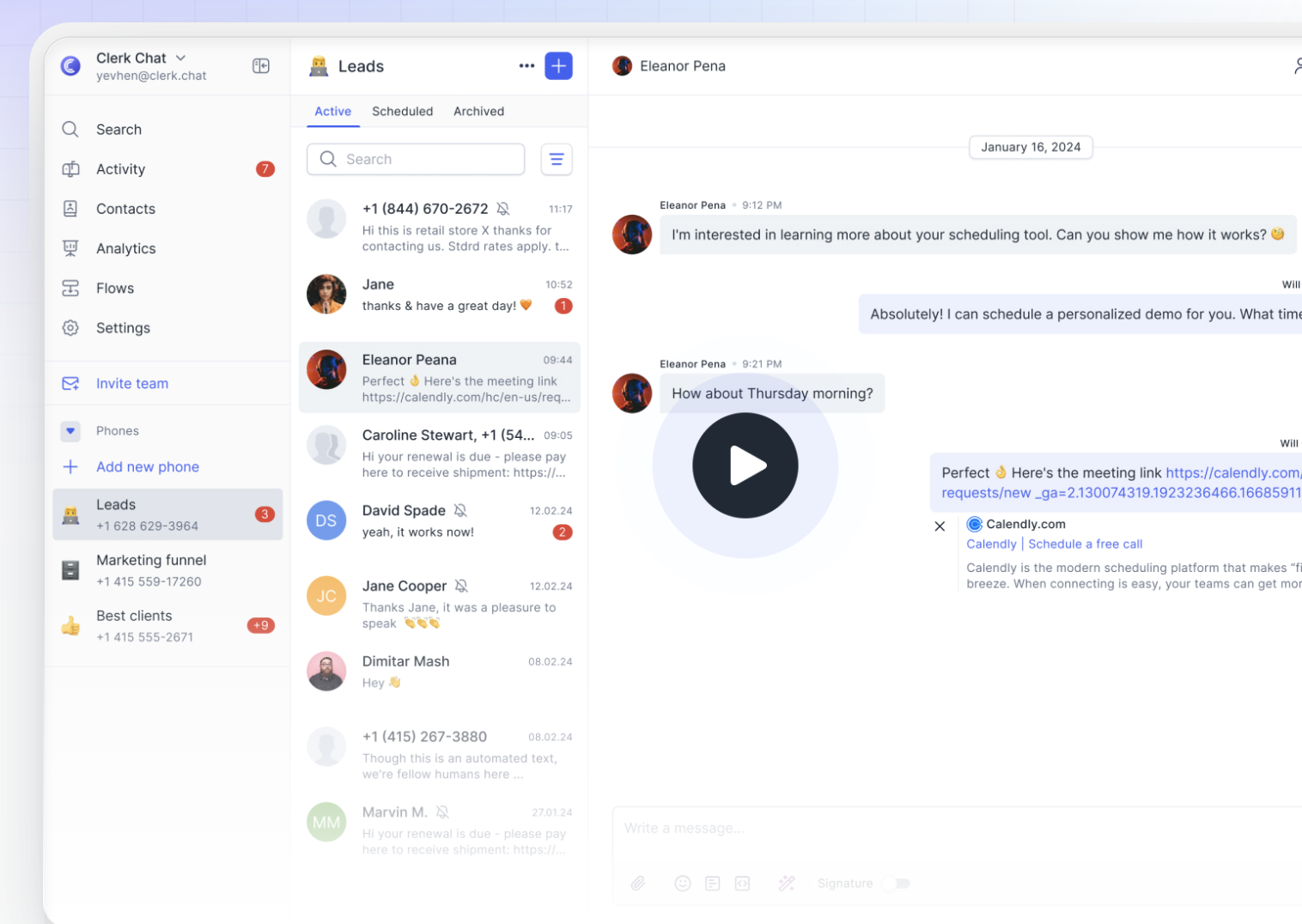This screenshot has height=924, width=1302.
Task: Open the +1 (844) 670-2672 conversation
Action: (440, 227)
